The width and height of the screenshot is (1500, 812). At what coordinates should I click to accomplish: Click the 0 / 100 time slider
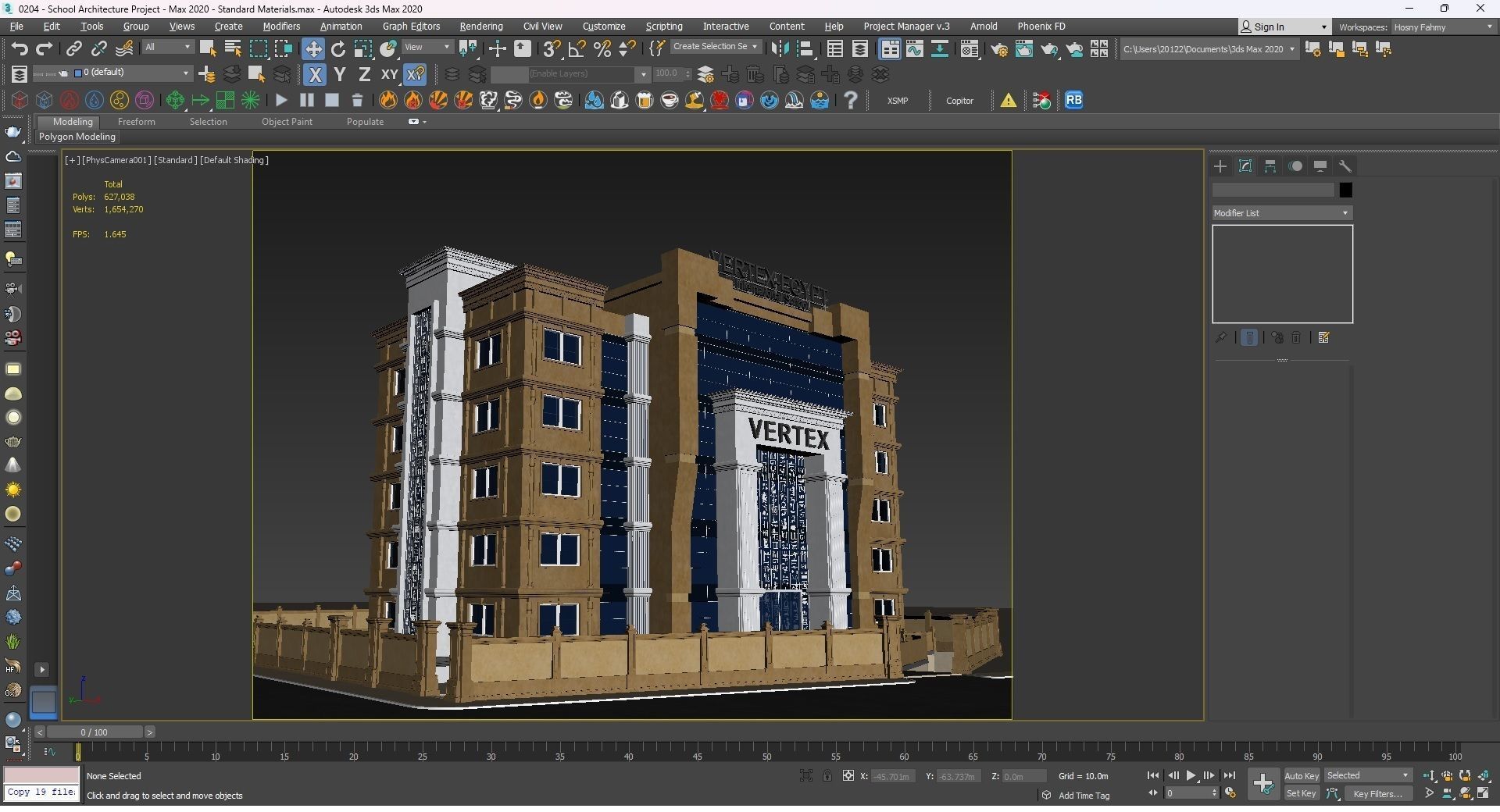pyautogui.click(x=95, y=732)
